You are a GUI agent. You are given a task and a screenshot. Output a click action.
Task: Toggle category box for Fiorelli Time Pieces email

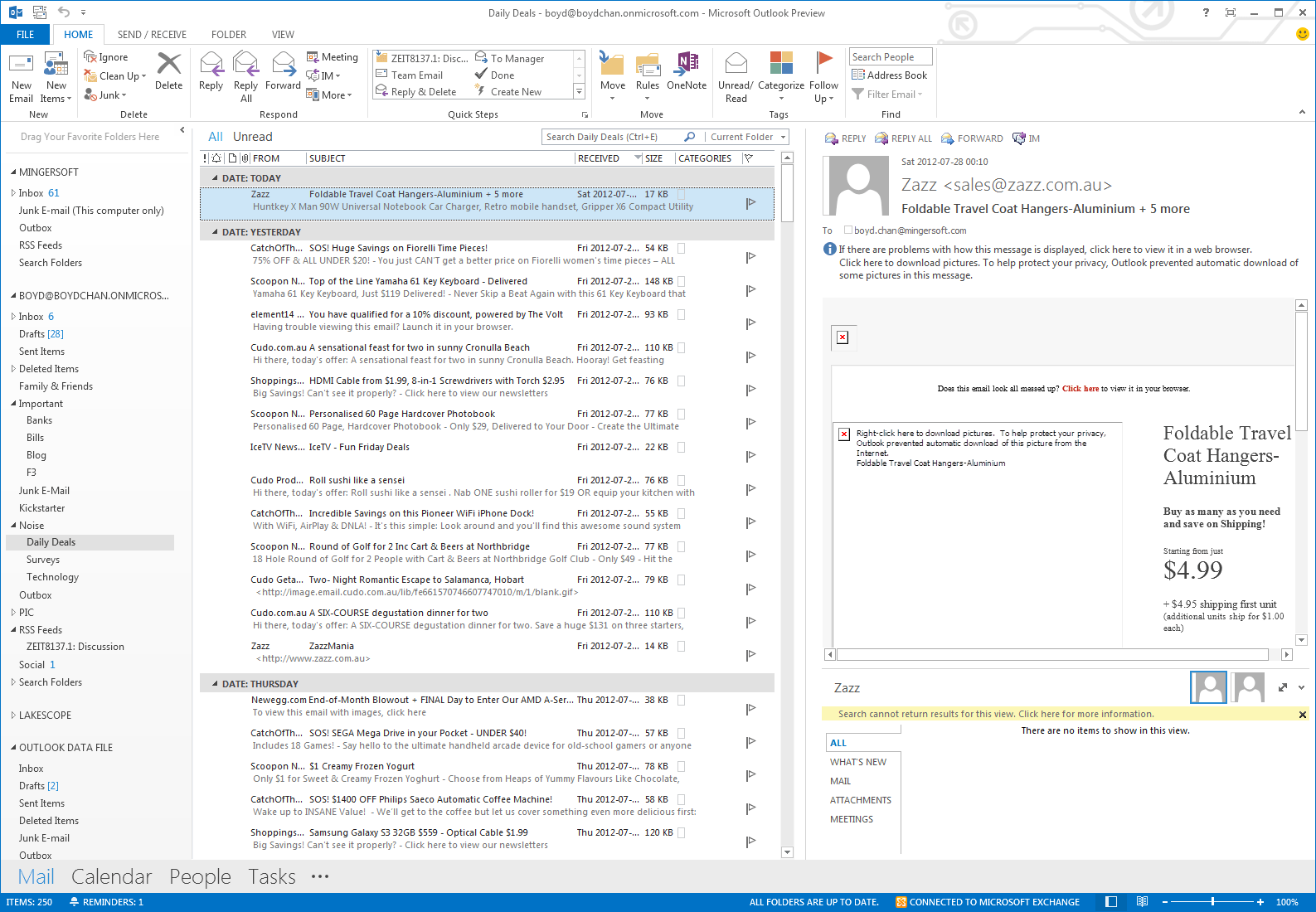click(681, 248)
